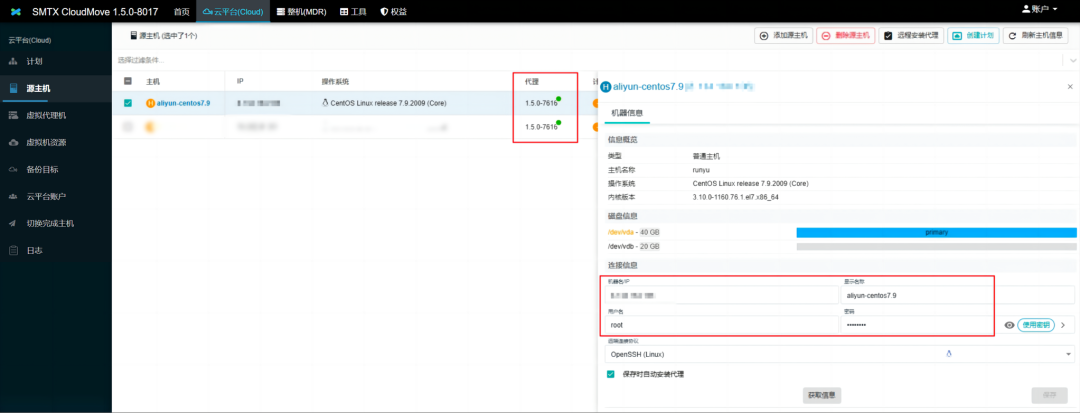Click the SMTX CloudMove logo icon
Screen dimensions: 1080x413
click(16, 12)
